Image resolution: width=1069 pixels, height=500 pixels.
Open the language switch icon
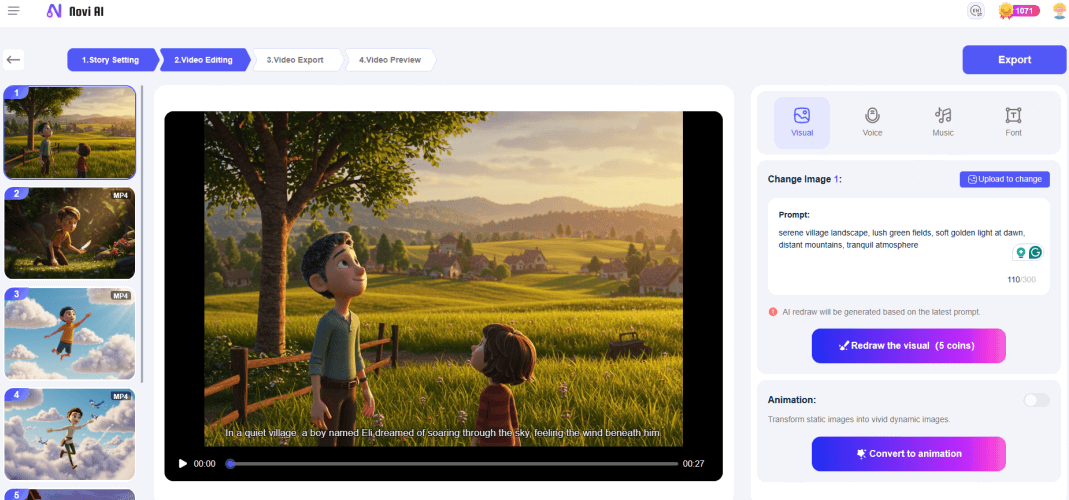click(976, 11)
